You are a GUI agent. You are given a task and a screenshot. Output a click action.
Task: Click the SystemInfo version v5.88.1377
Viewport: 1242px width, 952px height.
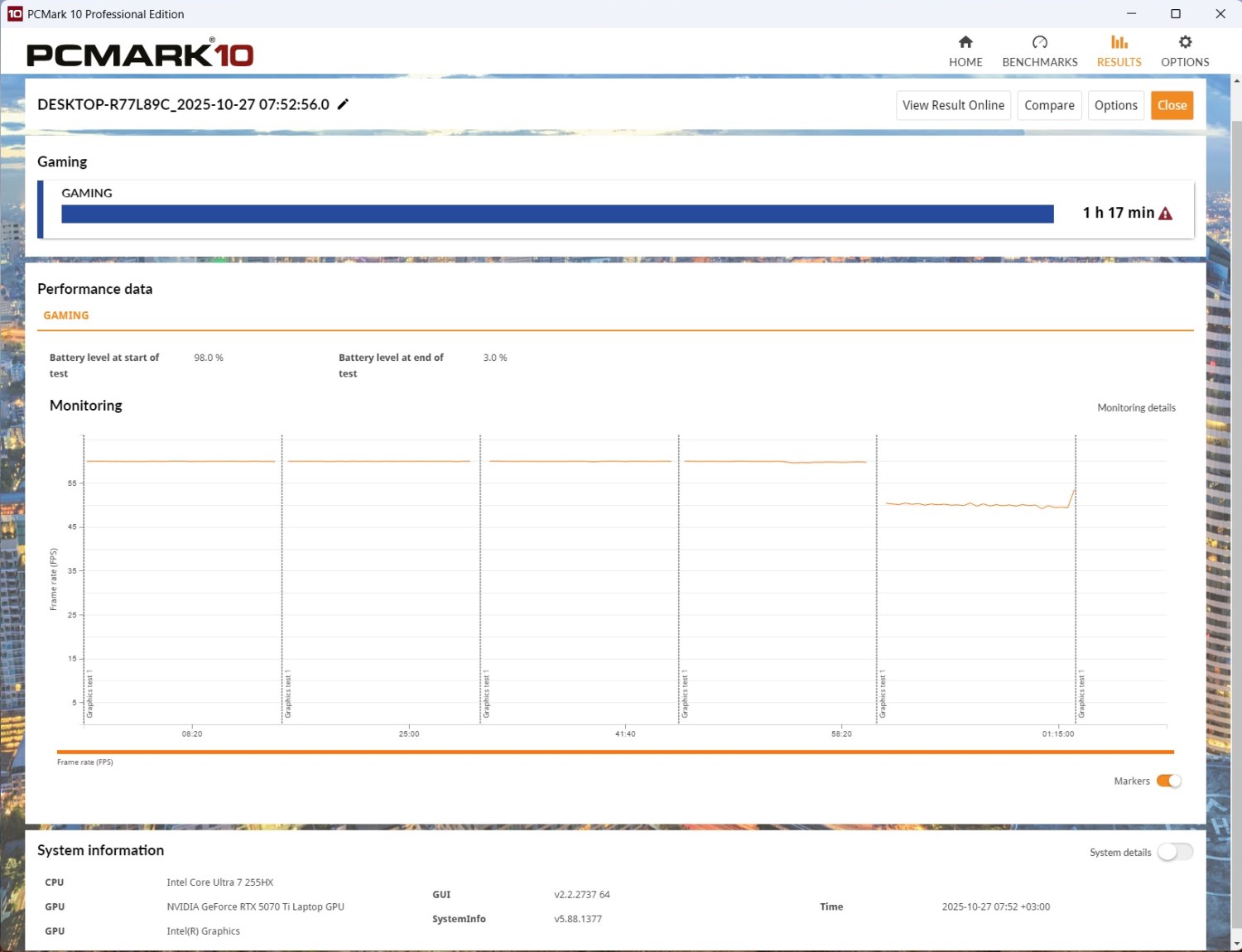coord(578,919)
